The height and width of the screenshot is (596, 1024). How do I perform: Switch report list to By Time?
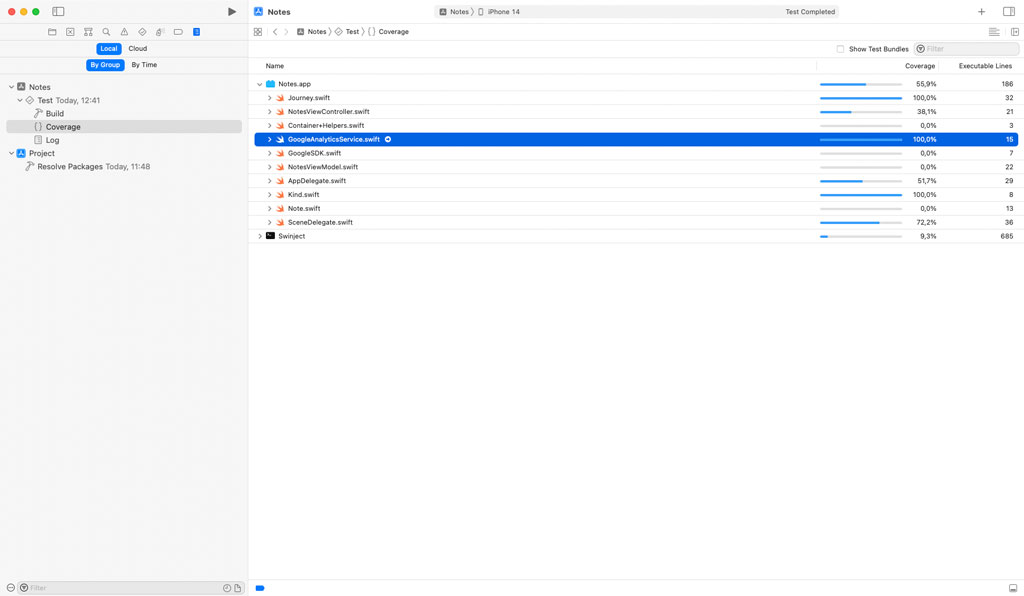point(143,64)
